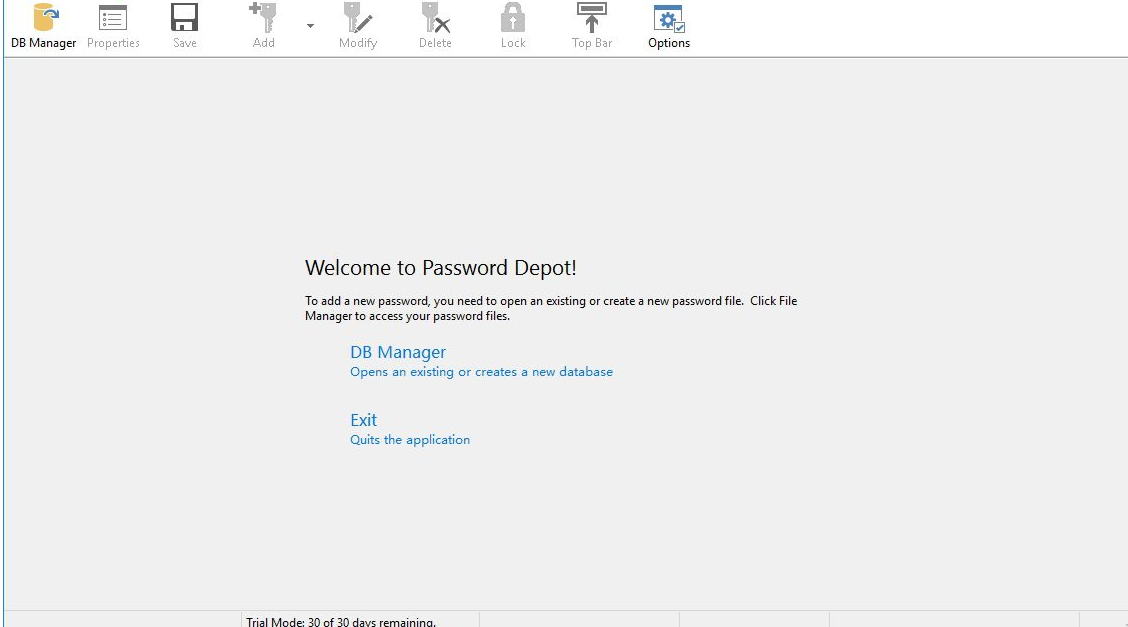Click the DB Manager link on welcome page
Screen dimensions: 1128x627
click(398, 352)
